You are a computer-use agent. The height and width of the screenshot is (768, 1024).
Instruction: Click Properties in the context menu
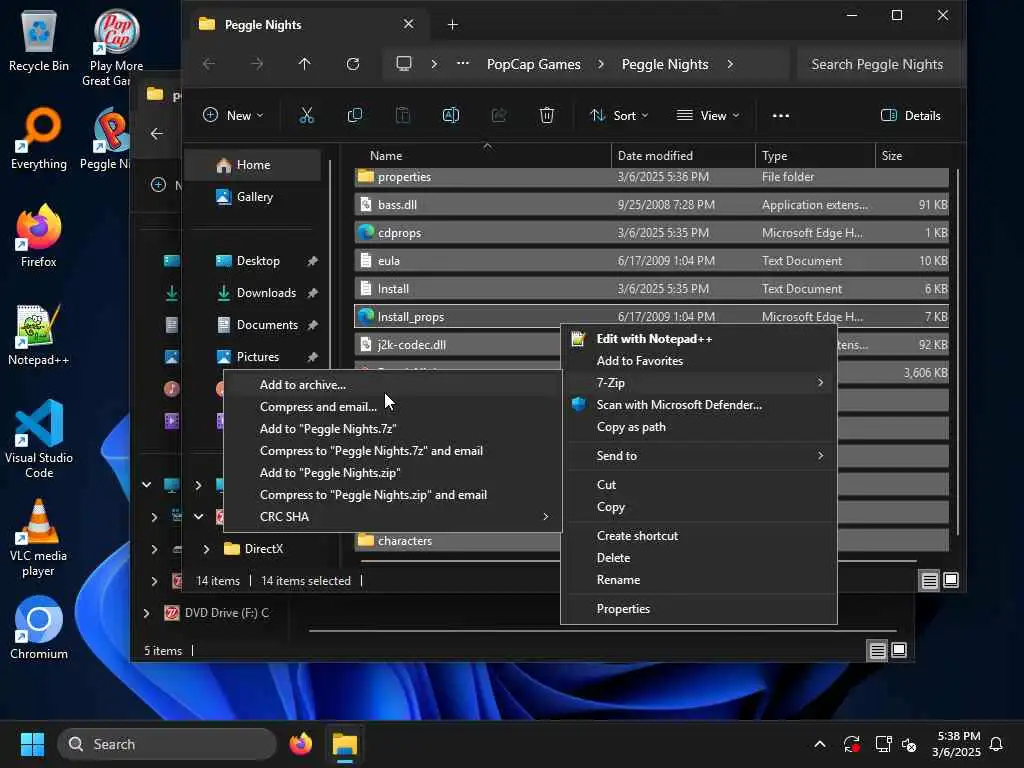699,609
